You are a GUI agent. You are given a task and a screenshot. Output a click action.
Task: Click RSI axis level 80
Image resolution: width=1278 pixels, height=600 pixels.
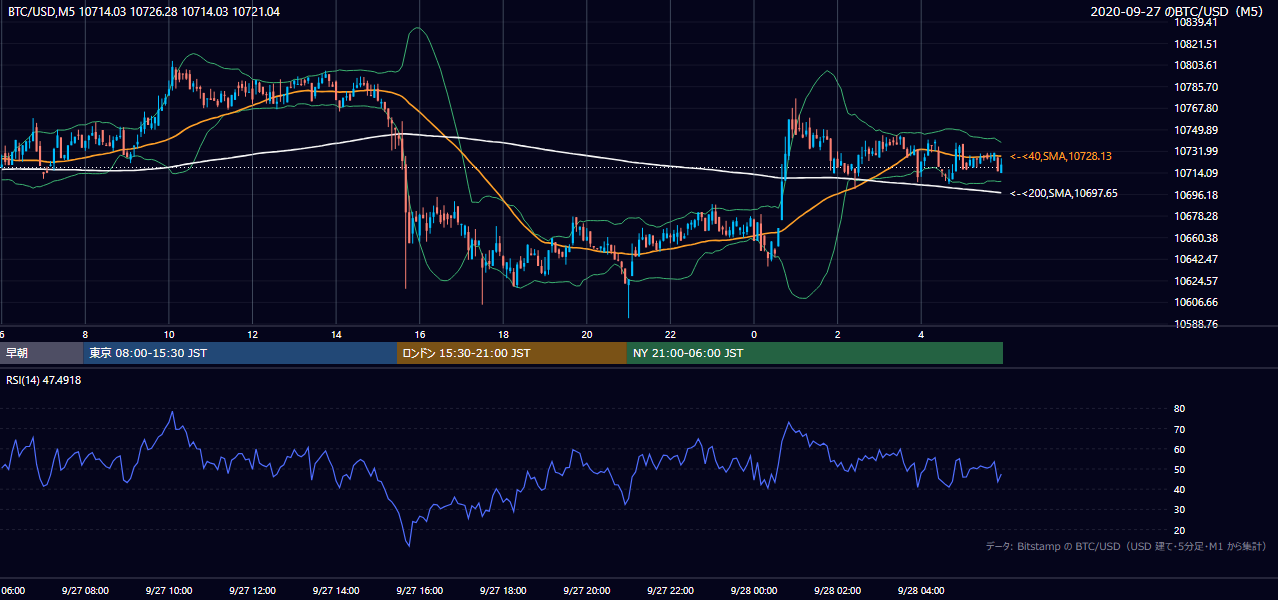coord(1180,409)
